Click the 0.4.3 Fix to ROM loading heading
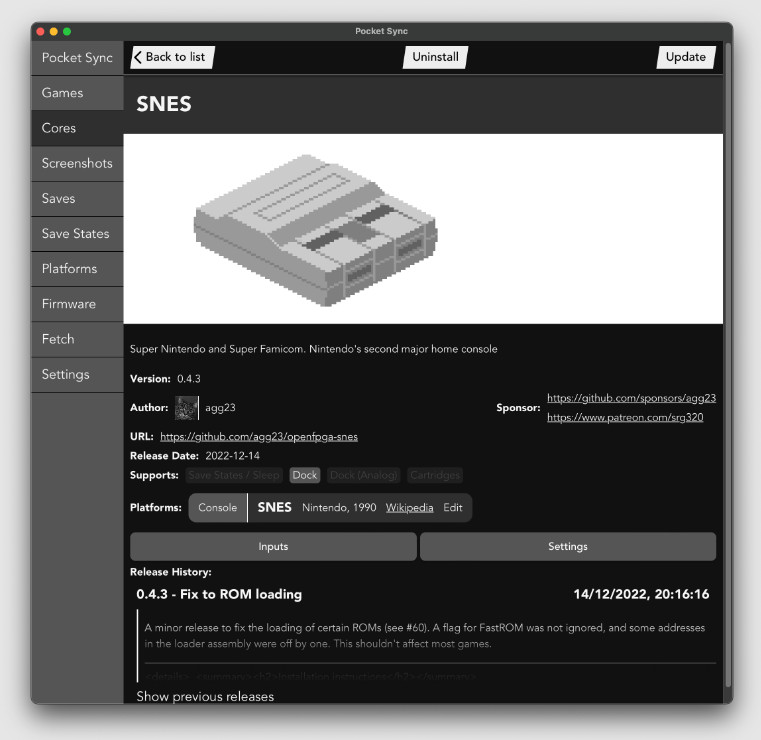Screen dimensions: 761x740 click(219, 594)
